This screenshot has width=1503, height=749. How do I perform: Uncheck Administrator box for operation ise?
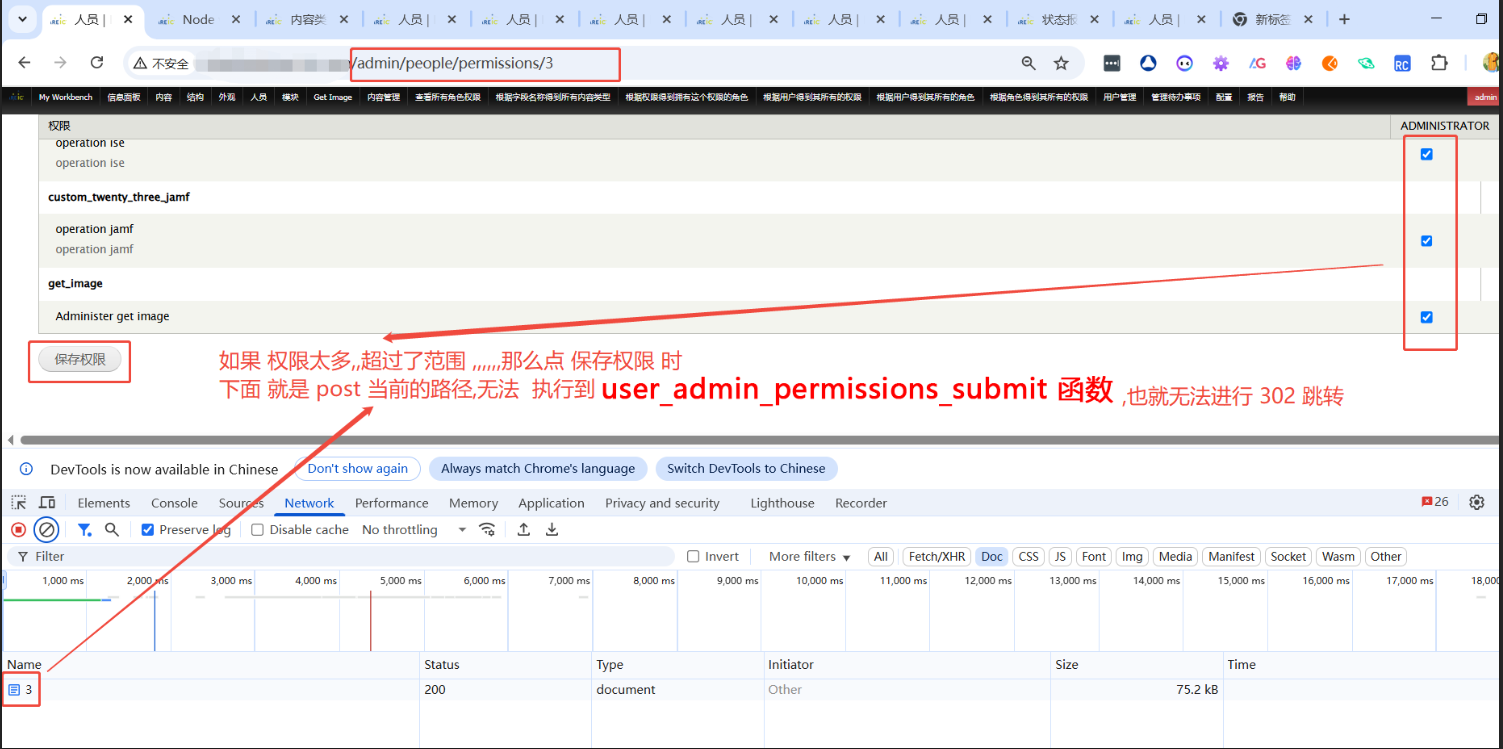[x=1427, y=154]
